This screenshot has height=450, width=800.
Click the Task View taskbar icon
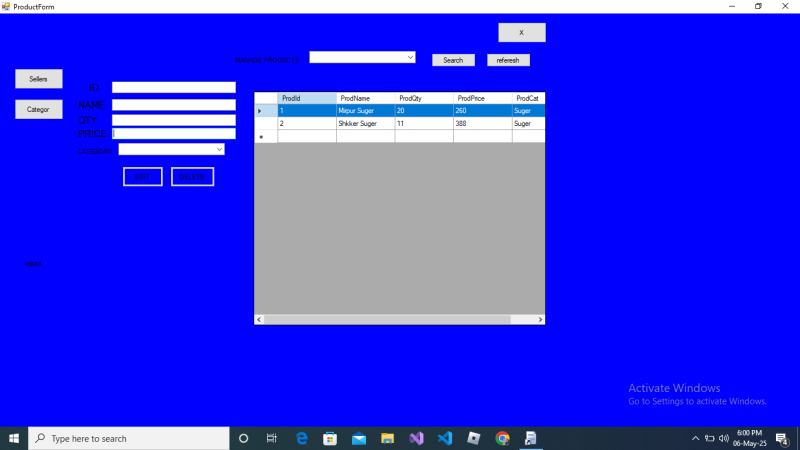(272, 438)
